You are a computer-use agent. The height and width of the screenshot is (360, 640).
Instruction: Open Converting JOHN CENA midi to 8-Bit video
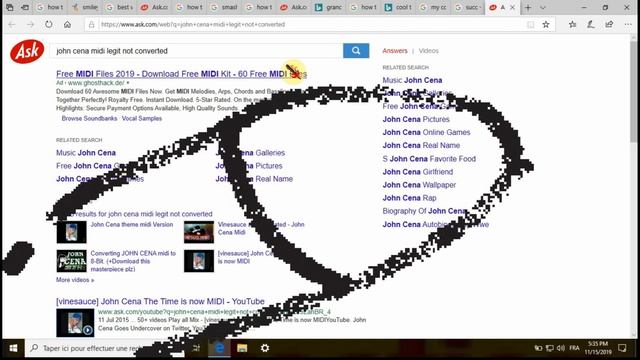(133, 261)
